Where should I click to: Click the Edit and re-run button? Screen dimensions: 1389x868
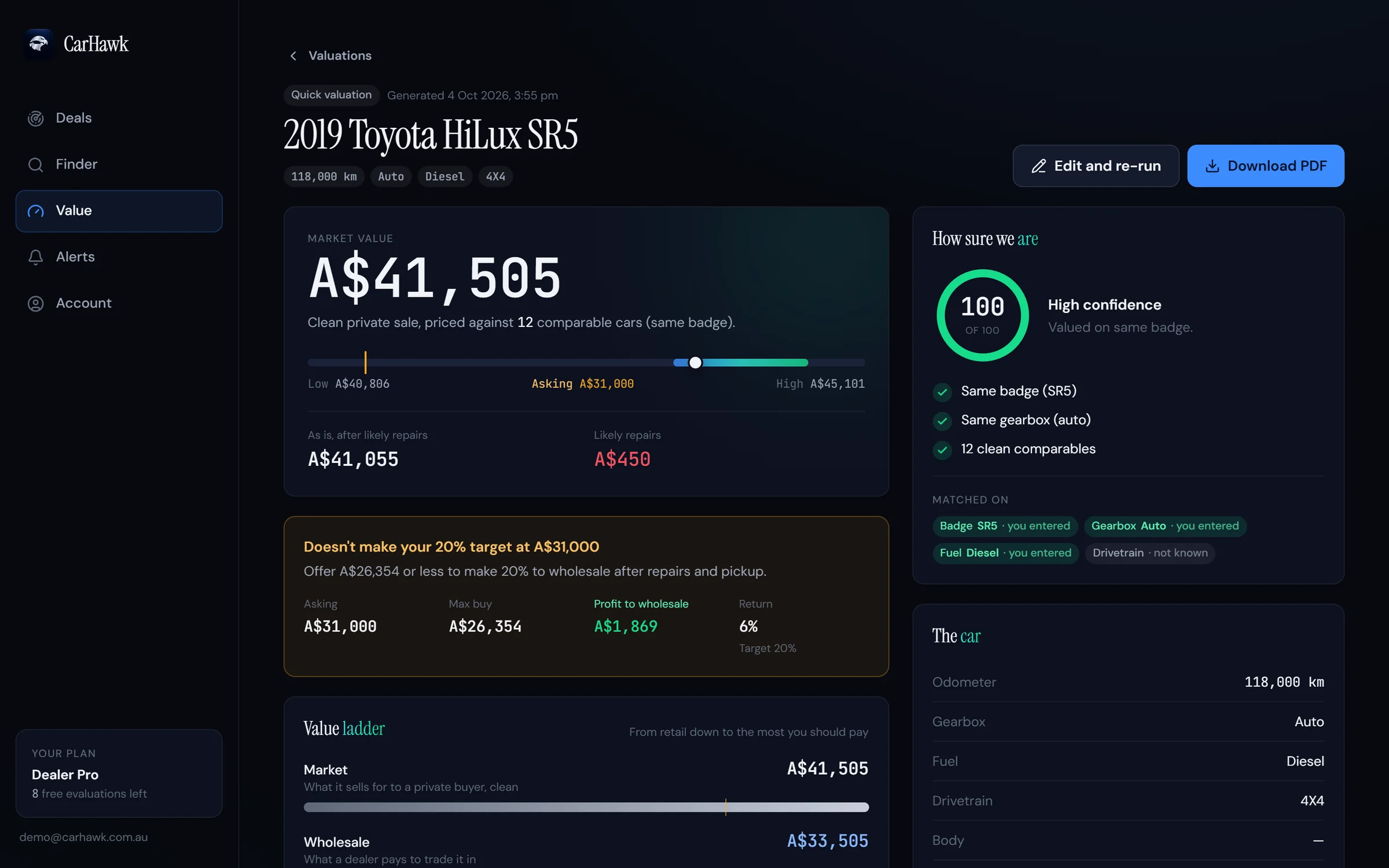1096,166
